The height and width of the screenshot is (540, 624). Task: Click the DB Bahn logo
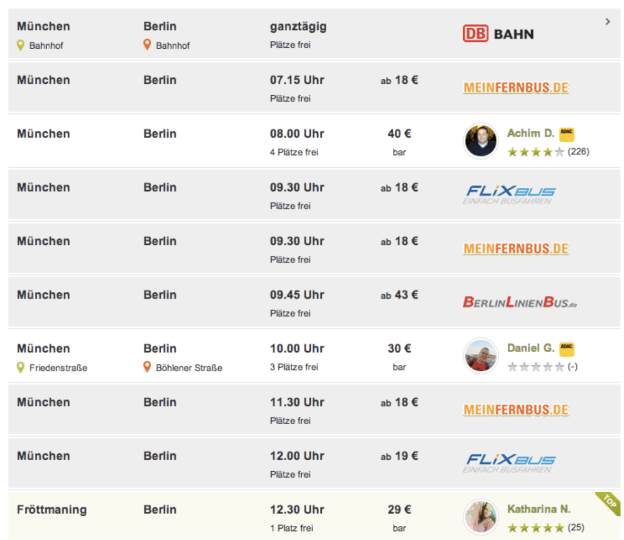(x=498, y=34)
